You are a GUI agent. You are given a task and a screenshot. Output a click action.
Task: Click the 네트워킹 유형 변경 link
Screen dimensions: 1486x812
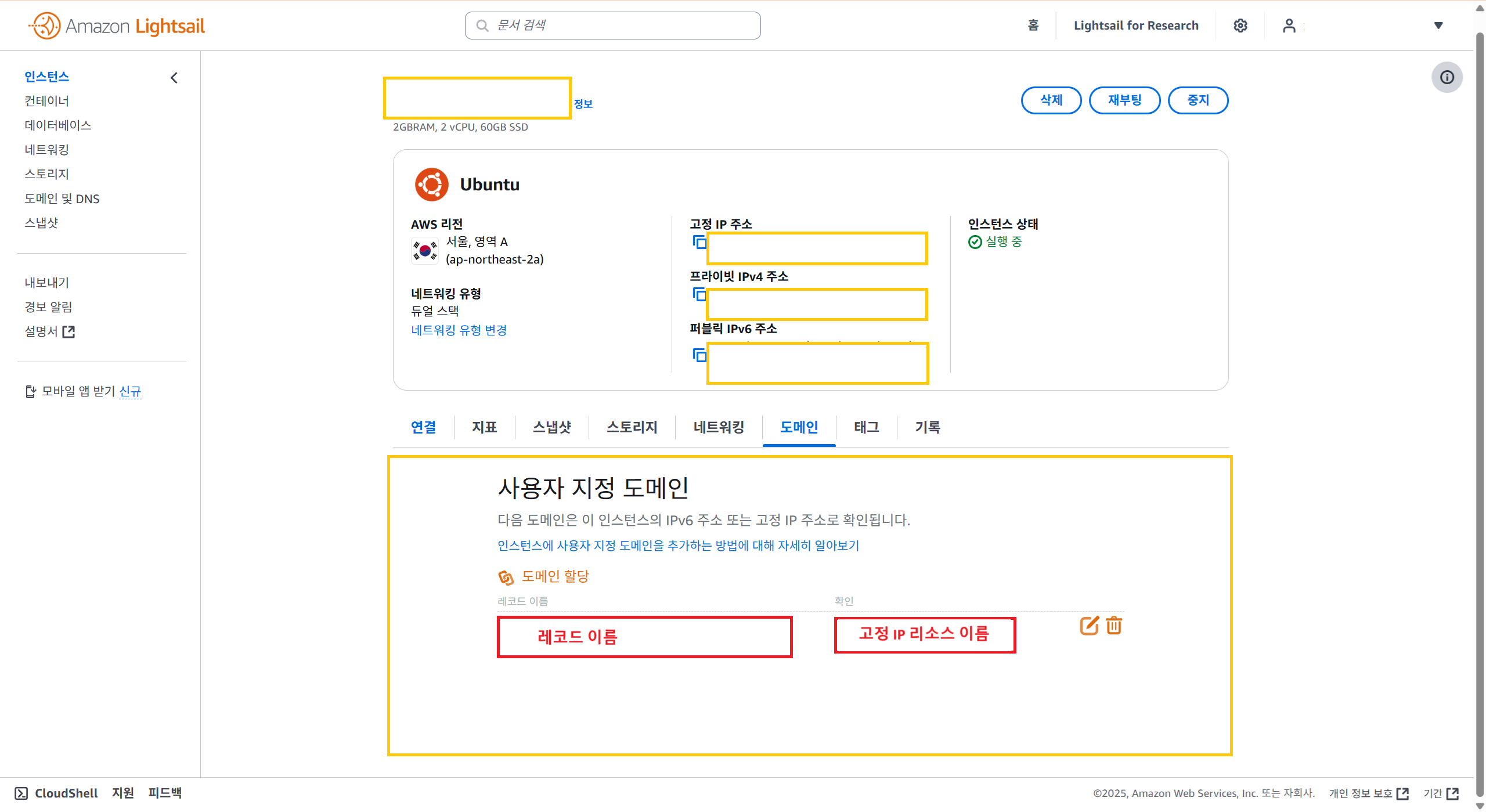[459, 330]
